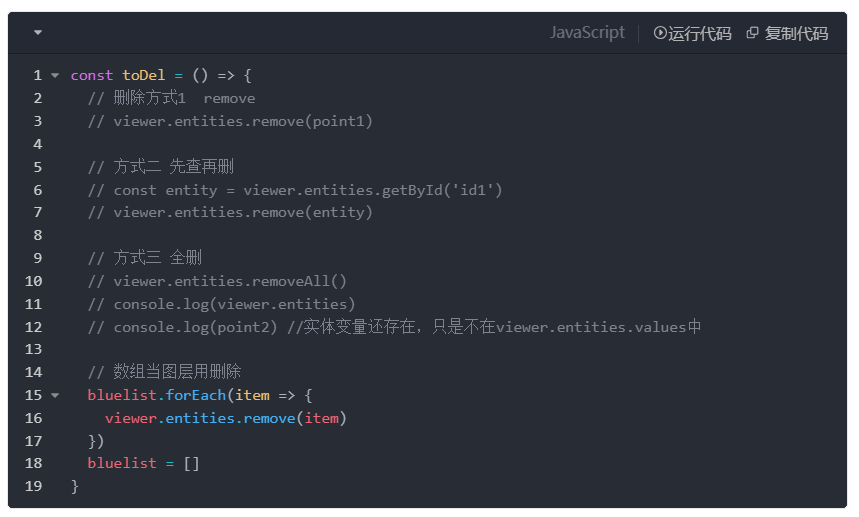
Task: Click line number 19 in the gutter
Action: [33, 486]
